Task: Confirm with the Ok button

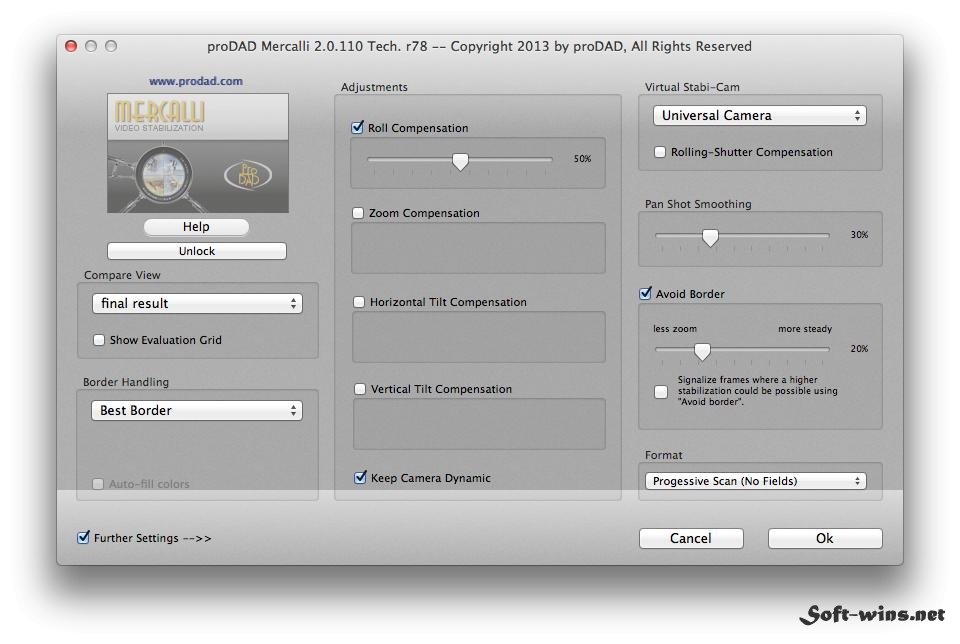Action: [x=825, y=538]
